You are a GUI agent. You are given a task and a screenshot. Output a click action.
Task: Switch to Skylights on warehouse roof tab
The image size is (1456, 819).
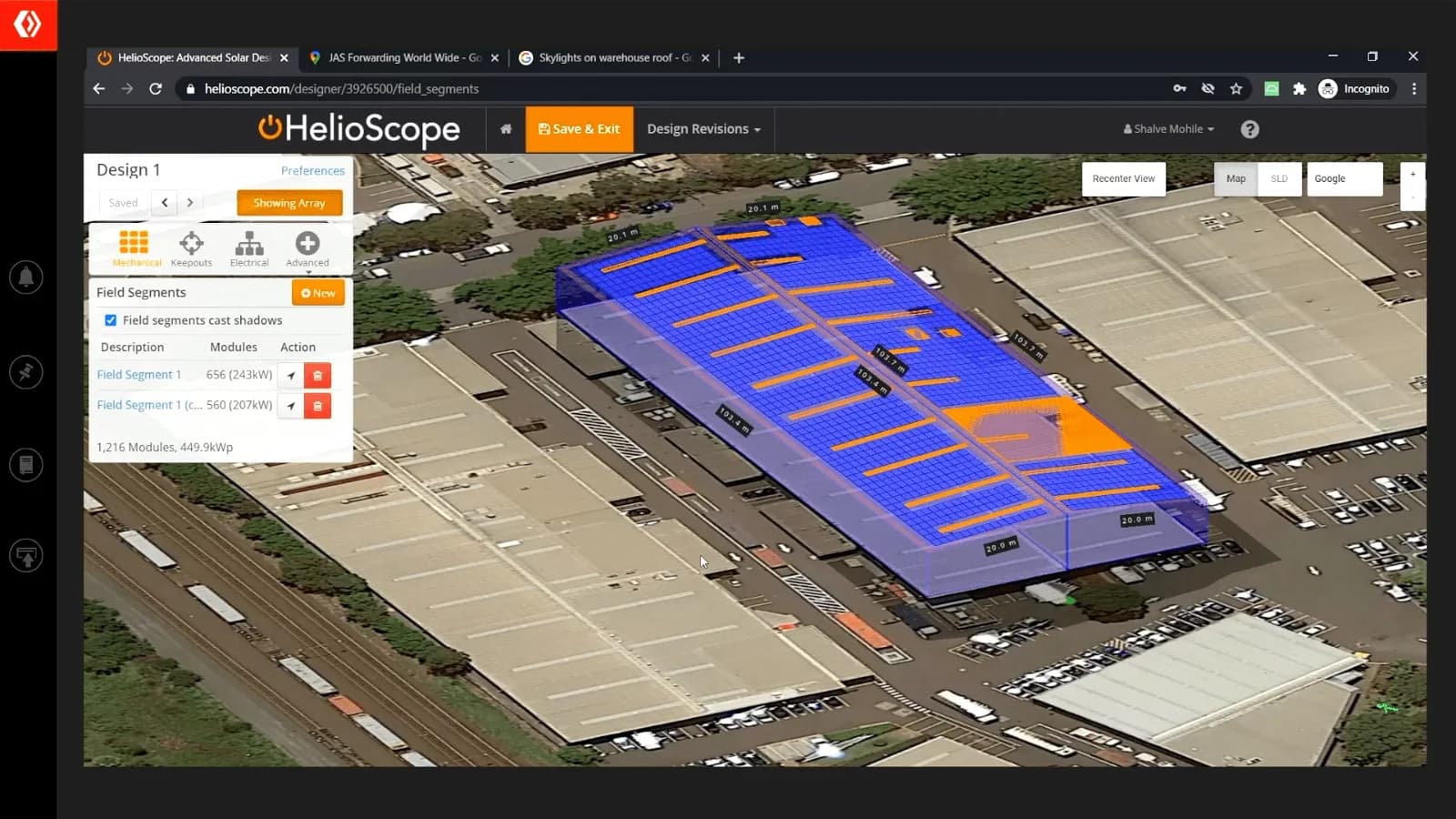click(x=614, y=57)
